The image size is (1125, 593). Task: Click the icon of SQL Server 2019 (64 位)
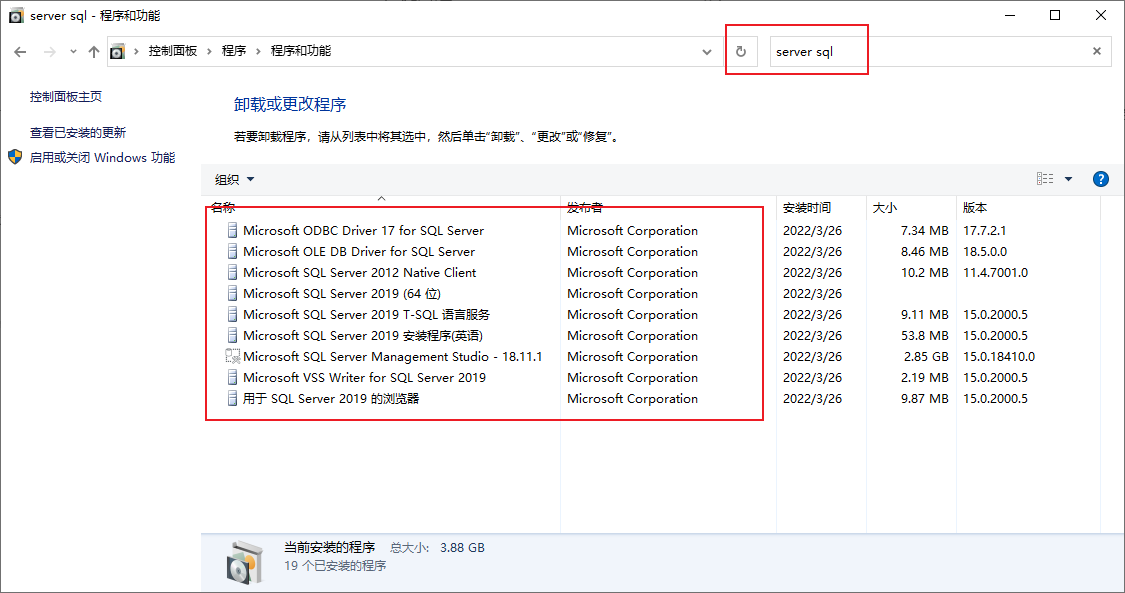pyautogui.click(x=232, y=293)
